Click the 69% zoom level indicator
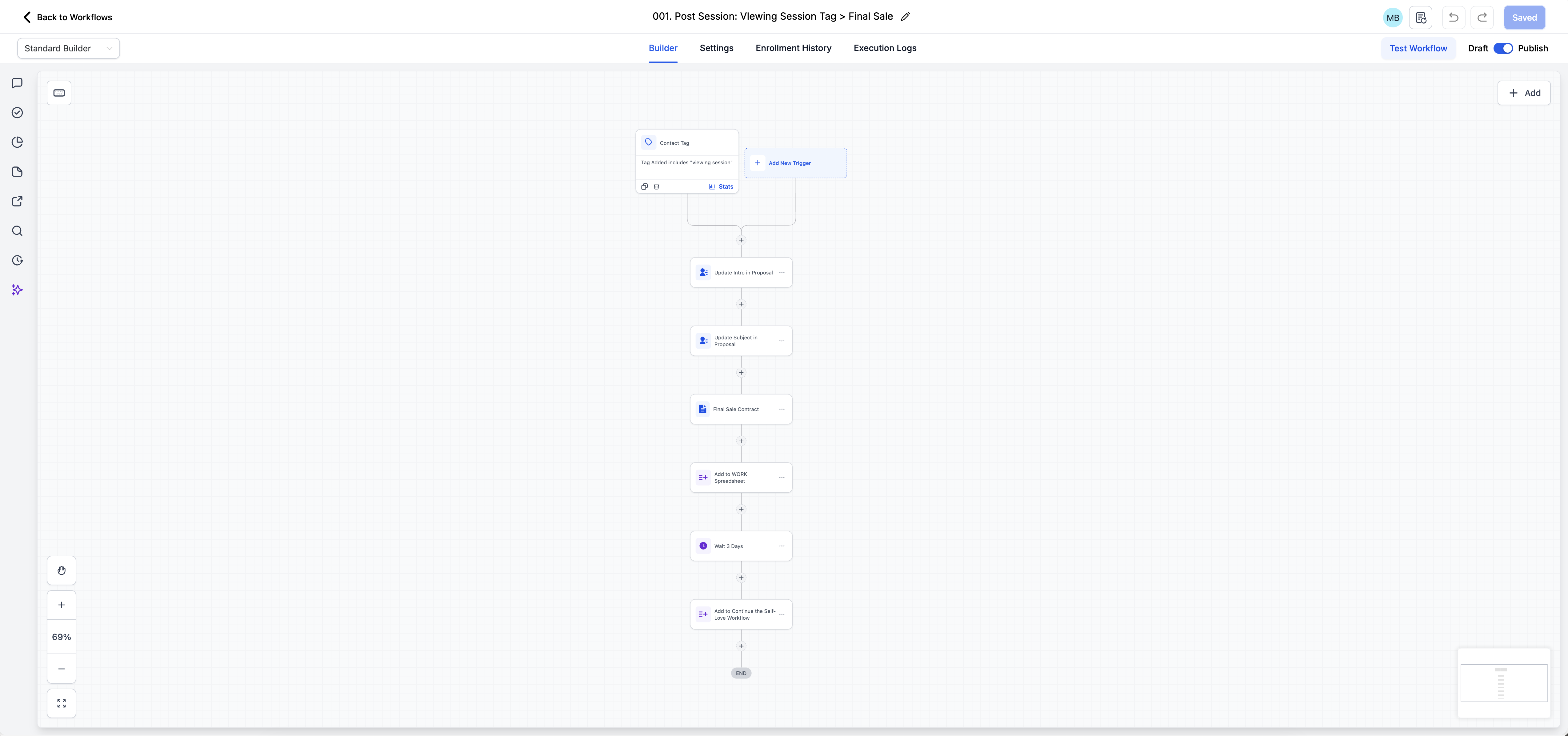The image size is (1568, 736). [x=62, y=637]
